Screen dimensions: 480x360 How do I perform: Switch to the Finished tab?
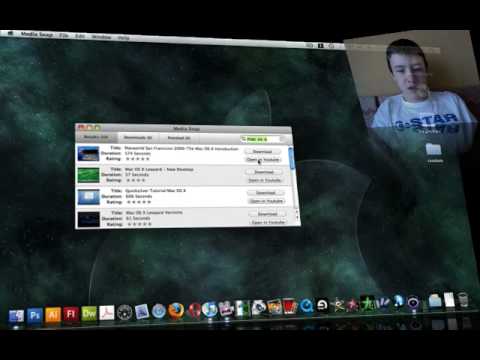tap(179, 138)
